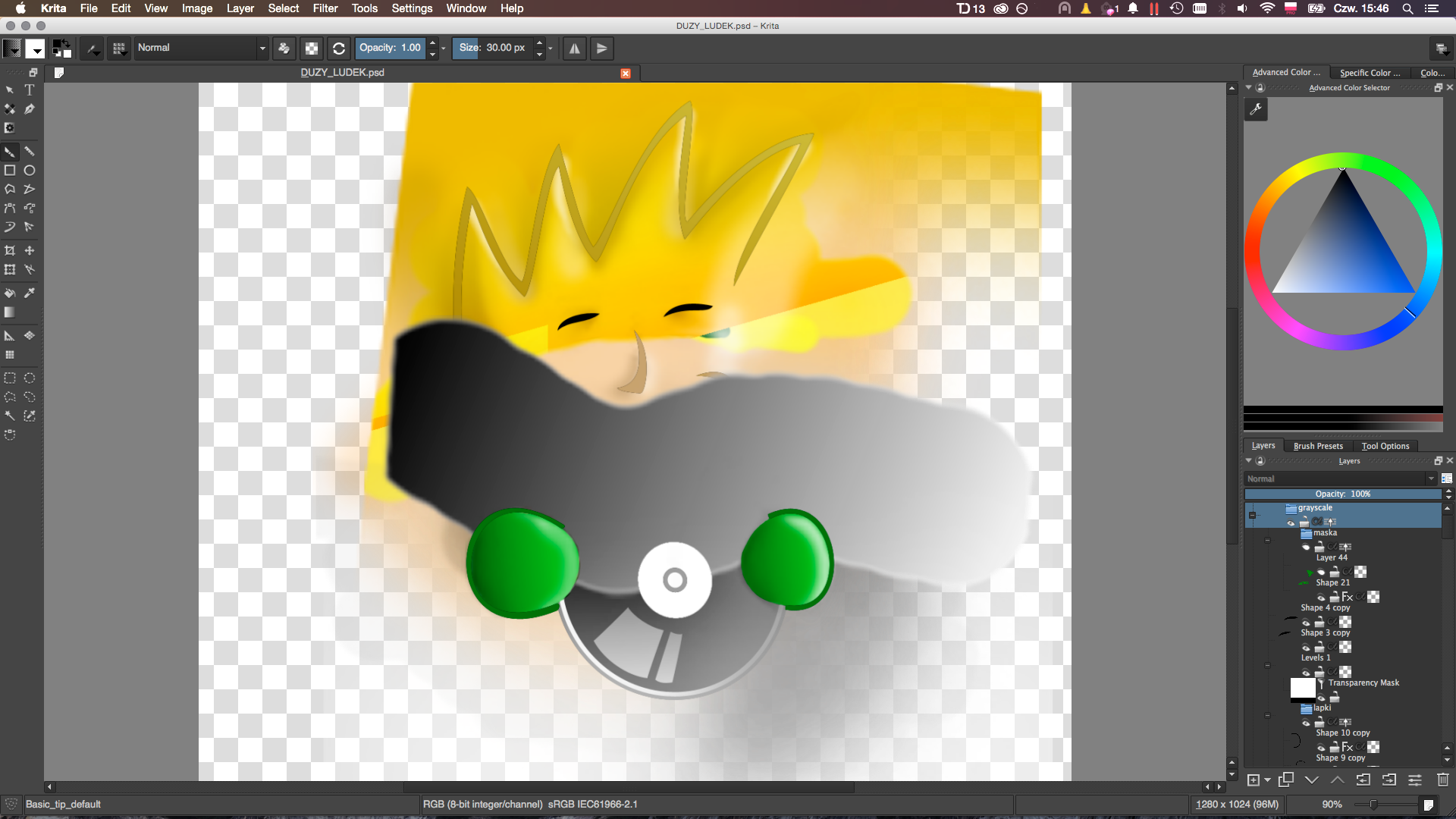Screen dimensions: 1456x819
Task: Select the Gradient tool
Action: 10,312
